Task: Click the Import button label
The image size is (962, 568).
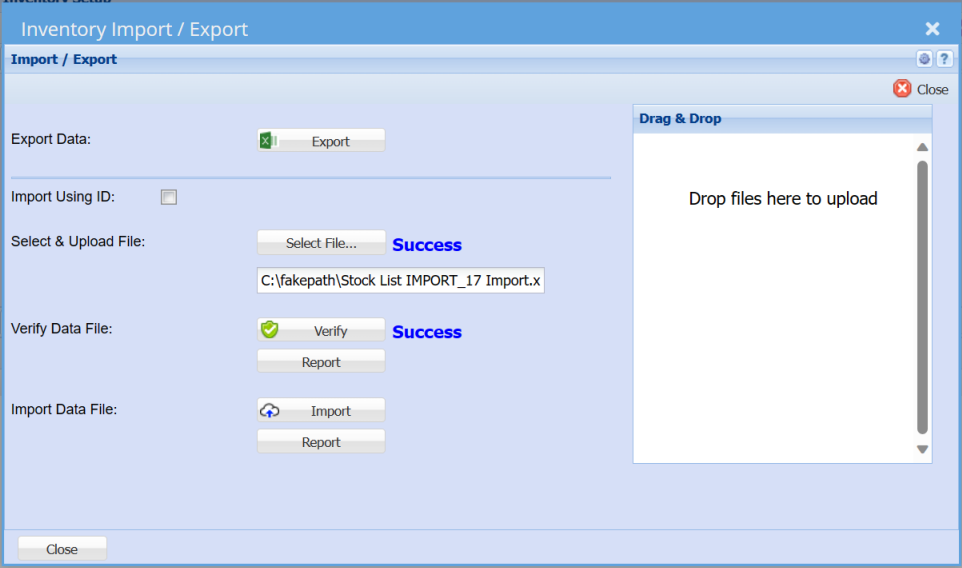Action: coord(330,411)
